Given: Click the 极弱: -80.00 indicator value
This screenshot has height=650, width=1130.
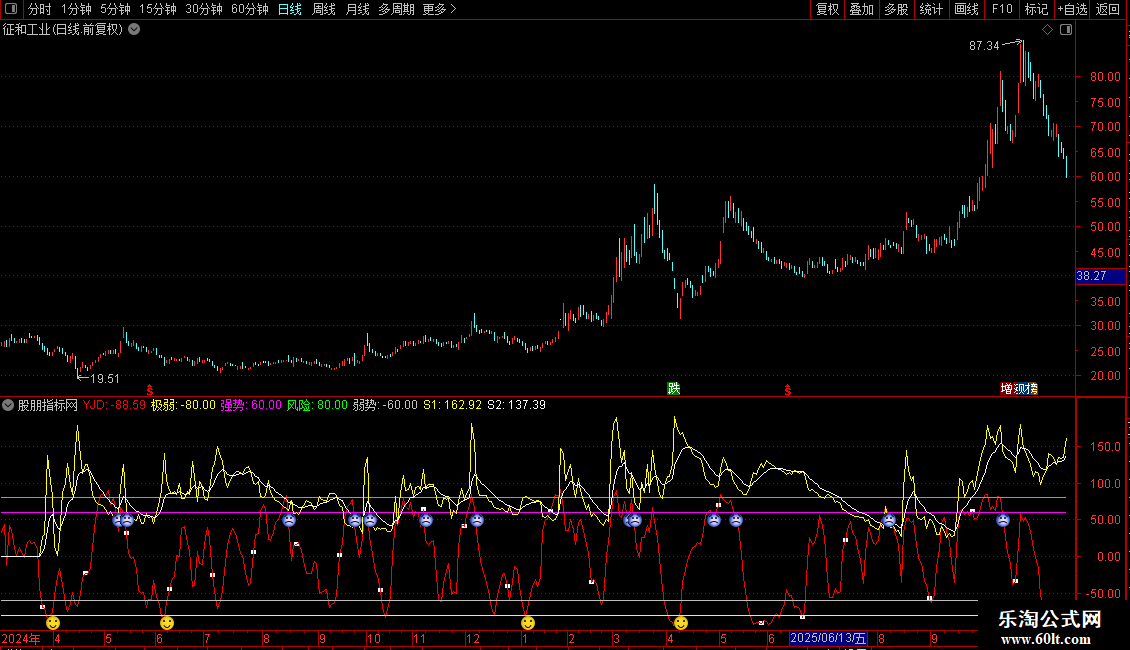Looking at the screenshot, I should 183,405.
